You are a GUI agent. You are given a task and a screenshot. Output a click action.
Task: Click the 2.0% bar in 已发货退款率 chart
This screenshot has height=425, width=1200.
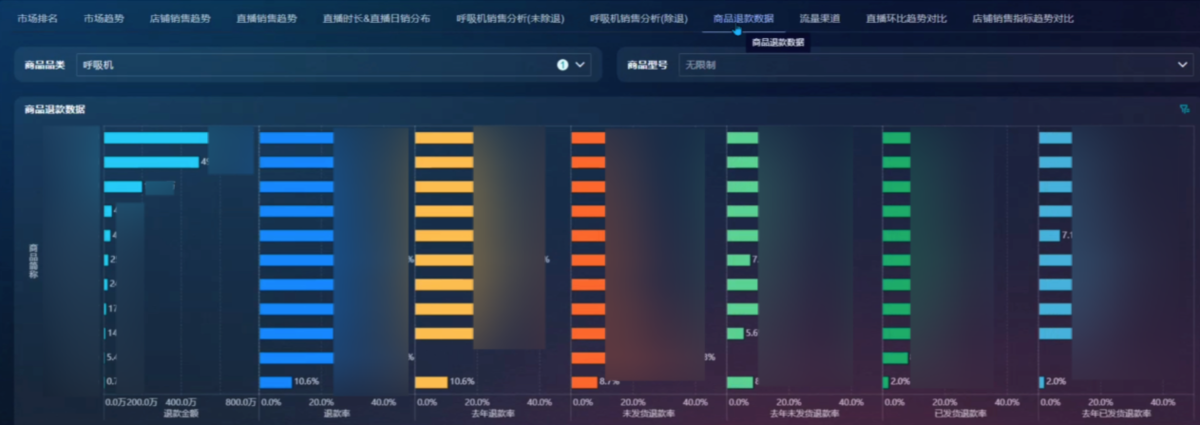point(885,382)
